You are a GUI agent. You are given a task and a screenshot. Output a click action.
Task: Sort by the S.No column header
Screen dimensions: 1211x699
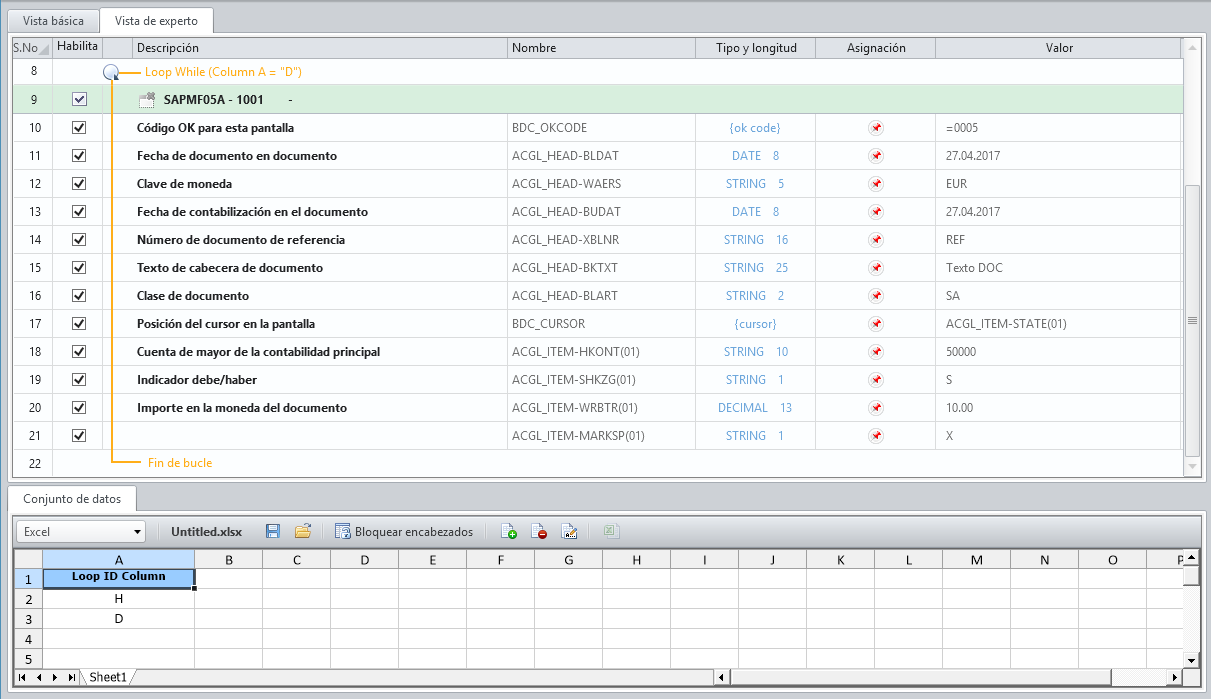[x=31, y=48]
